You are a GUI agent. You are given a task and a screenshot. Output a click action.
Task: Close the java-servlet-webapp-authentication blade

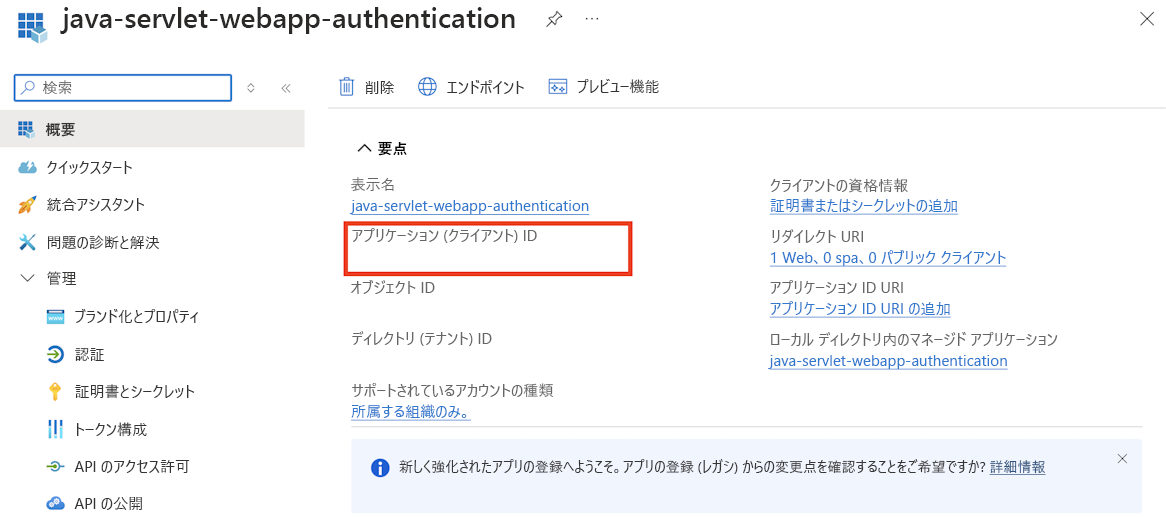coord(1147,20)
